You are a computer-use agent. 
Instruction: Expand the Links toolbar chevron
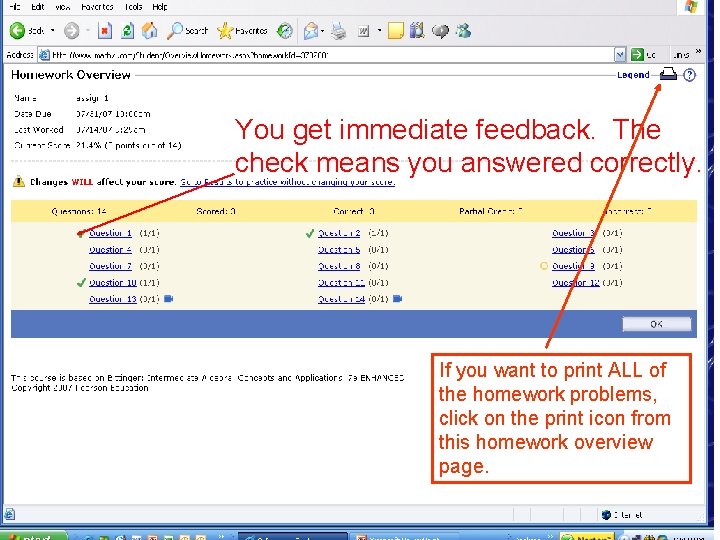tap(699, 51)
